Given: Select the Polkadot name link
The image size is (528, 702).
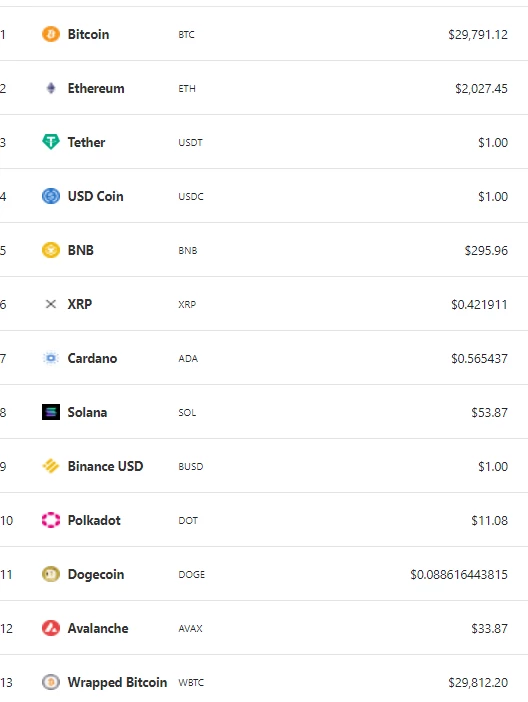Looking at the screenshot, I should pos(94,520).
